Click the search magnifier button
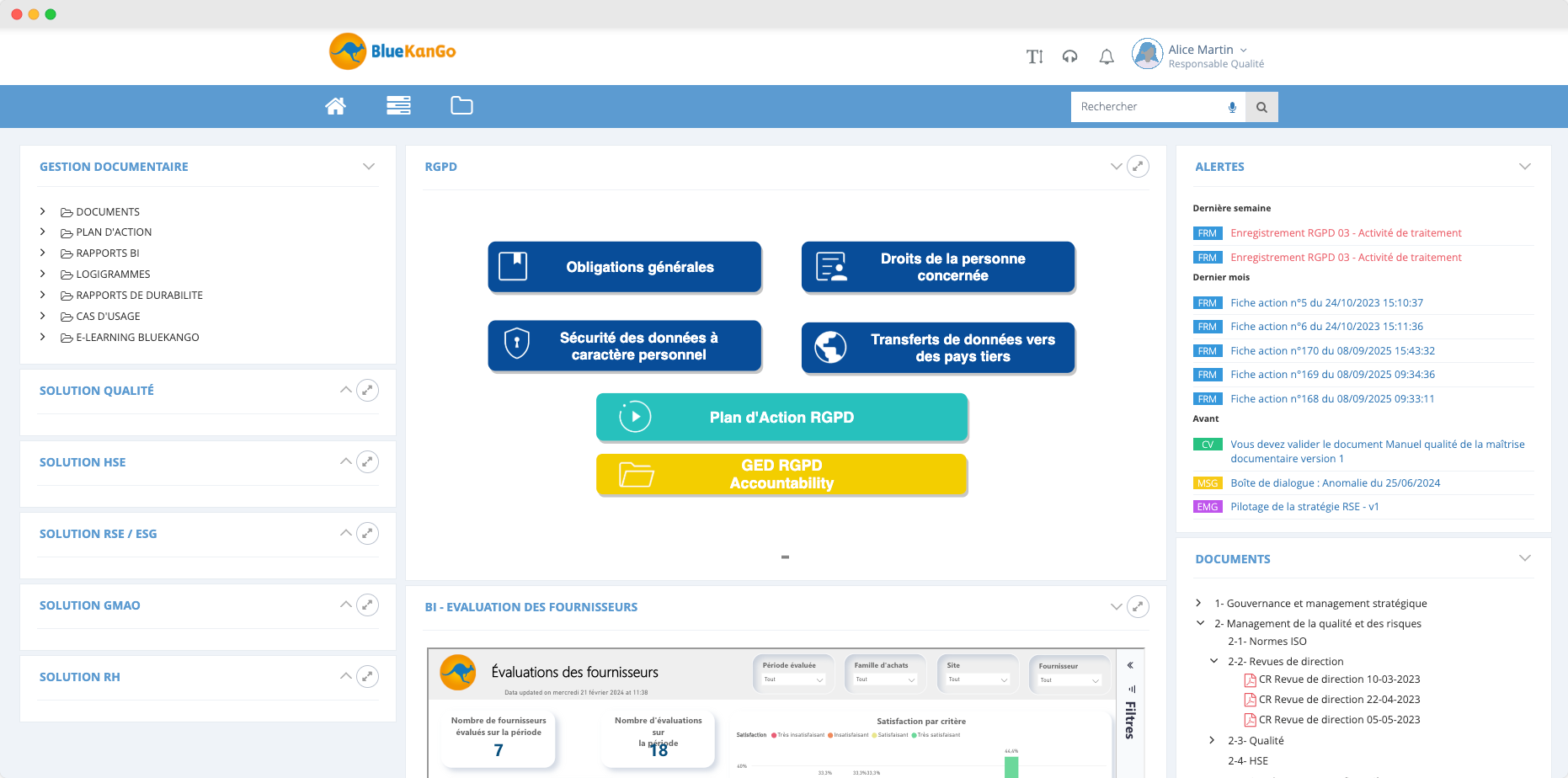Image resolution: width=1568 pixels, height=778 pixels. pyautogui.click(x=1261, y=107)
